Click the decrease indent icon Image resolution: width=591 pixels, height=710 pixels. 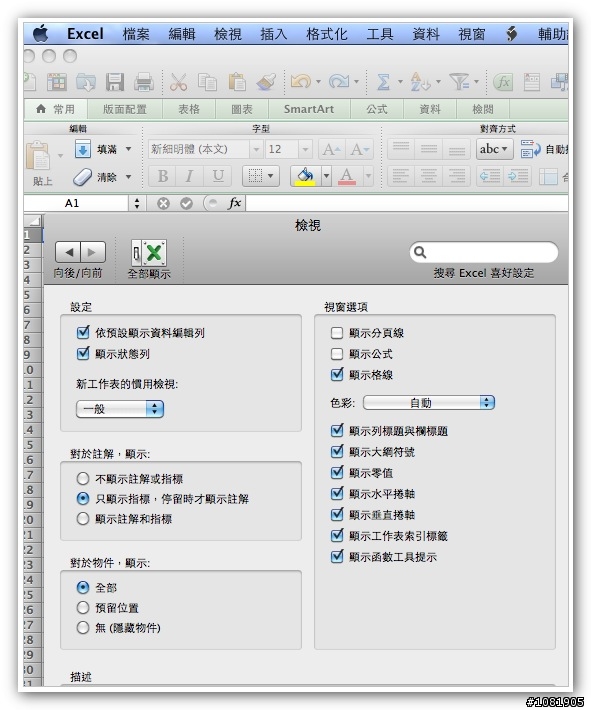coord(490,176)
